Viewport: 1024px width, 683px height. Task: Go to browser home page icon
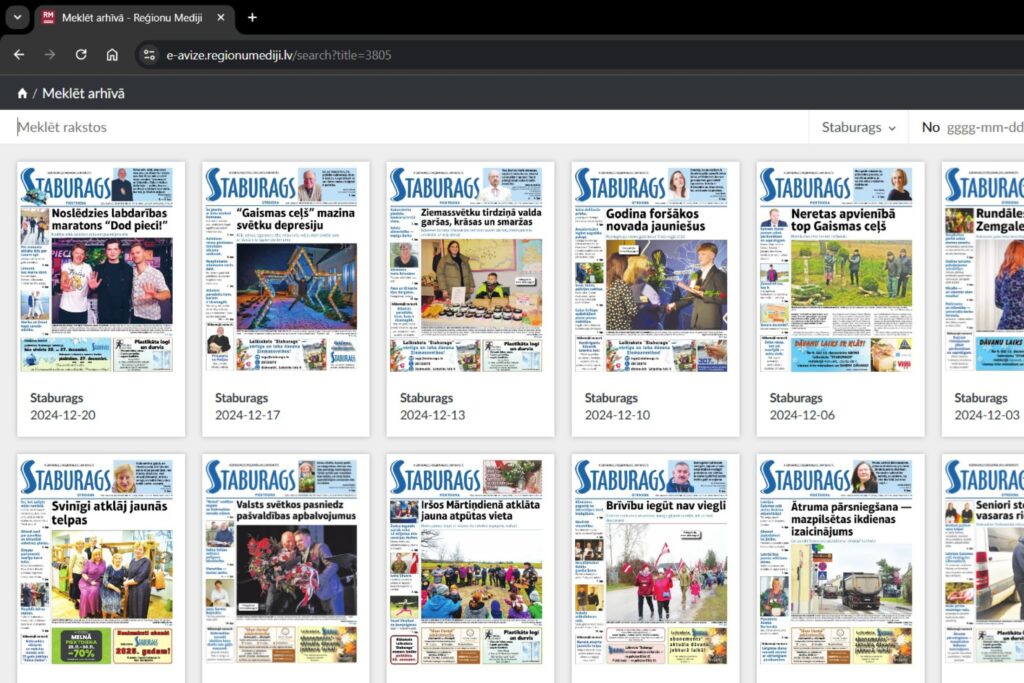pyautogui.click(x=112, y=55)
